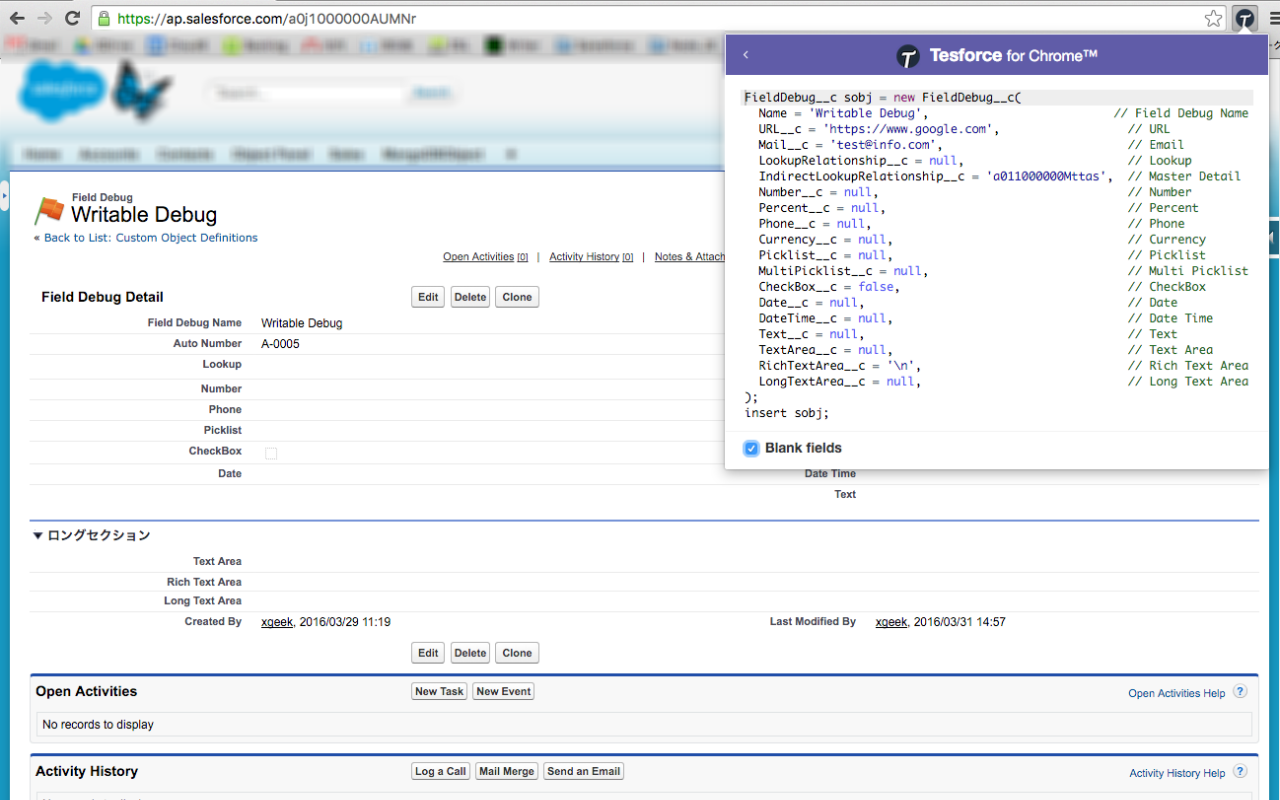Click the Salesforce header search box
This screenshot has height=800, width=1280.
306,92
